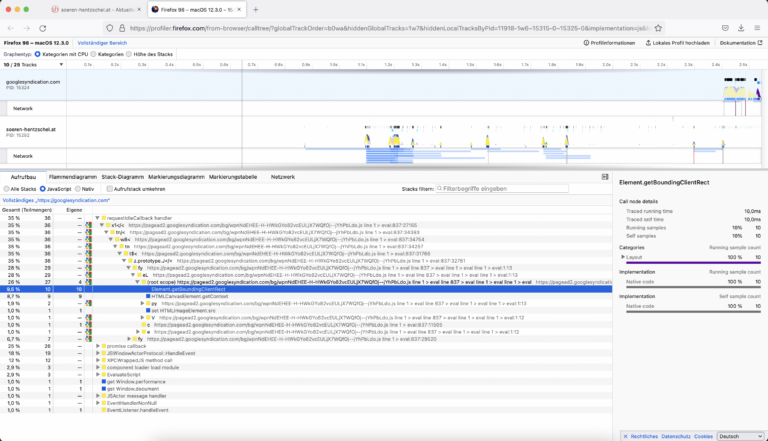Select the Element.getBoundingClientRect row
Screen dimensions: 768x441
click(x=306, y=289)
